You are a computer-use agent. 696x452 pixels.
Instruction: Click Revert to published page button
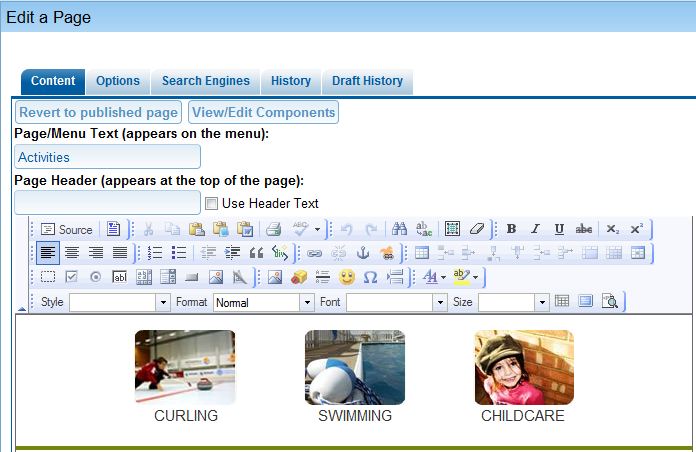(98, 112)
